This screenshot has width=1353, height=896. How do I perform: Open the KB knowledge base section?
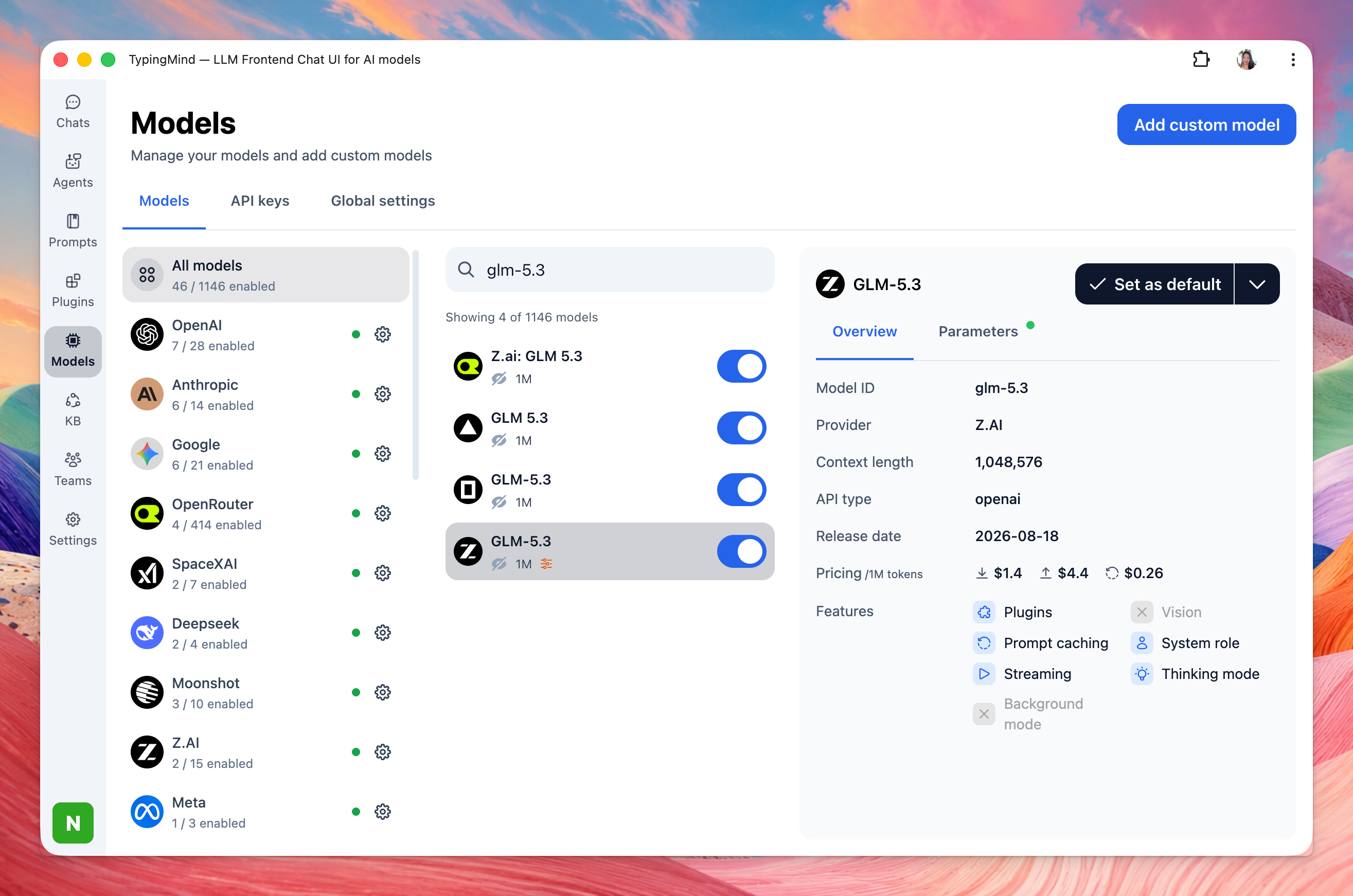click(x=73, y=410)
